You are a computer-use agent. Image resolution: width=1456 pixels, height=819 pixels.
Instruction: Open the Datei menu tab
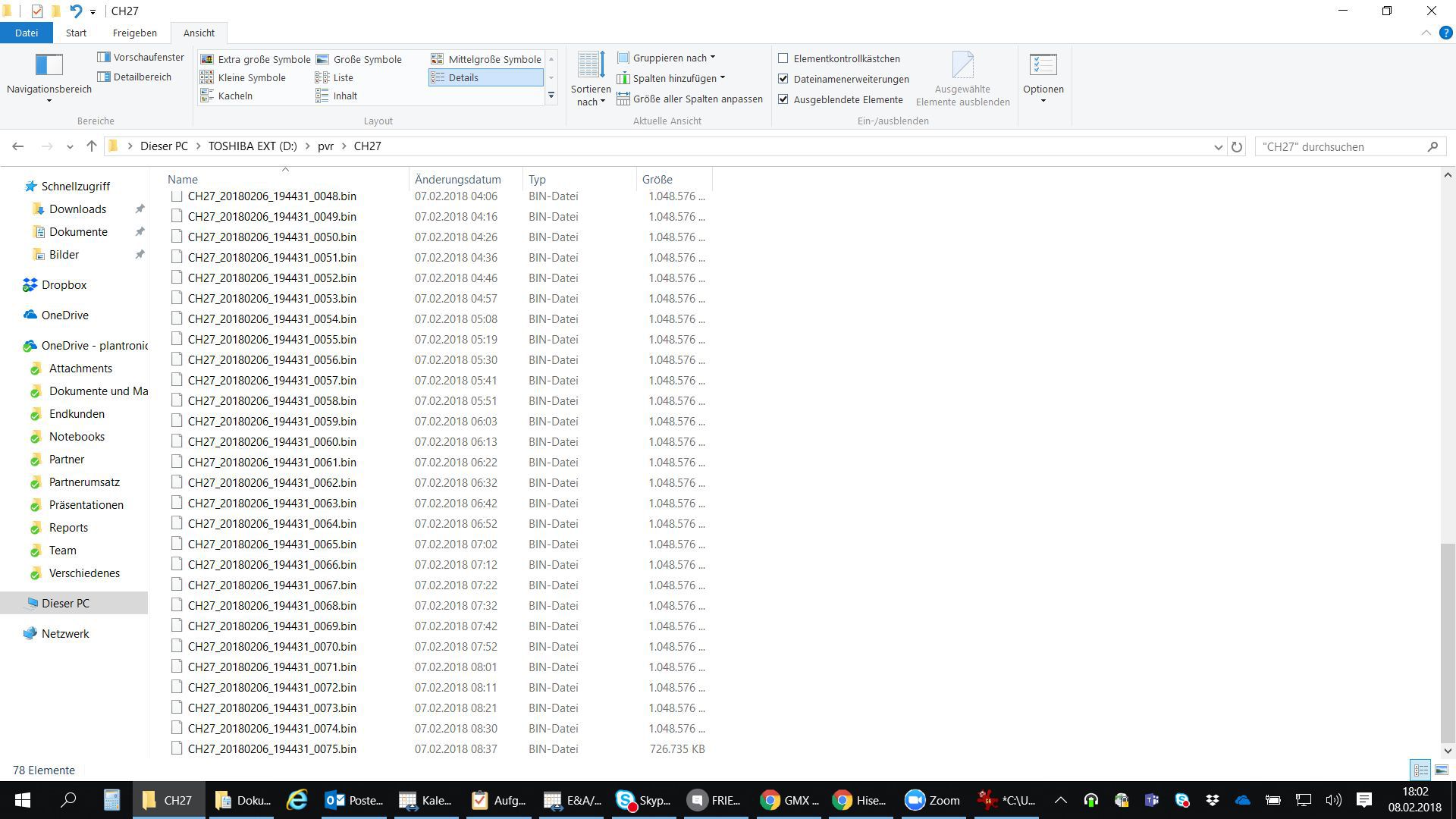pyautogui.click(x=27, y=33)
